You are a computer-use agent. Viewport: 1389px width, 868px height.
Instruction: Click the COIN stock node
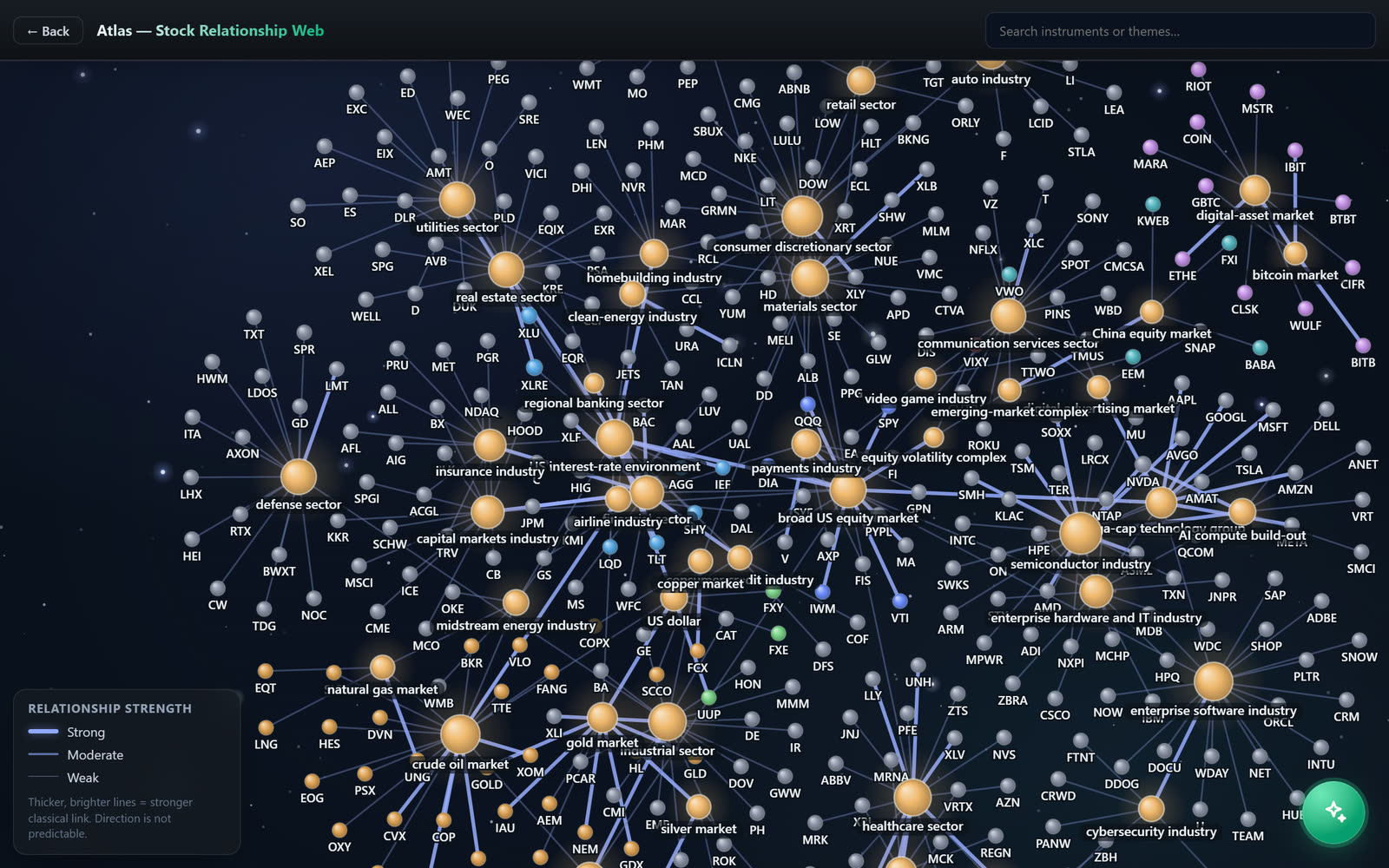1197,122
